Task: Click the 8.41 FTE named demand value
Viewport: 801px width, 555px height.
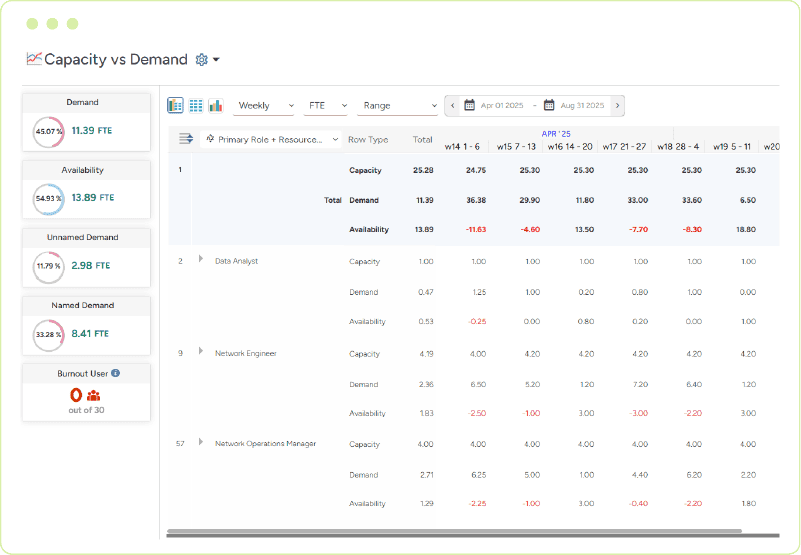Action: pyautogui.click(x=90, y=334)
